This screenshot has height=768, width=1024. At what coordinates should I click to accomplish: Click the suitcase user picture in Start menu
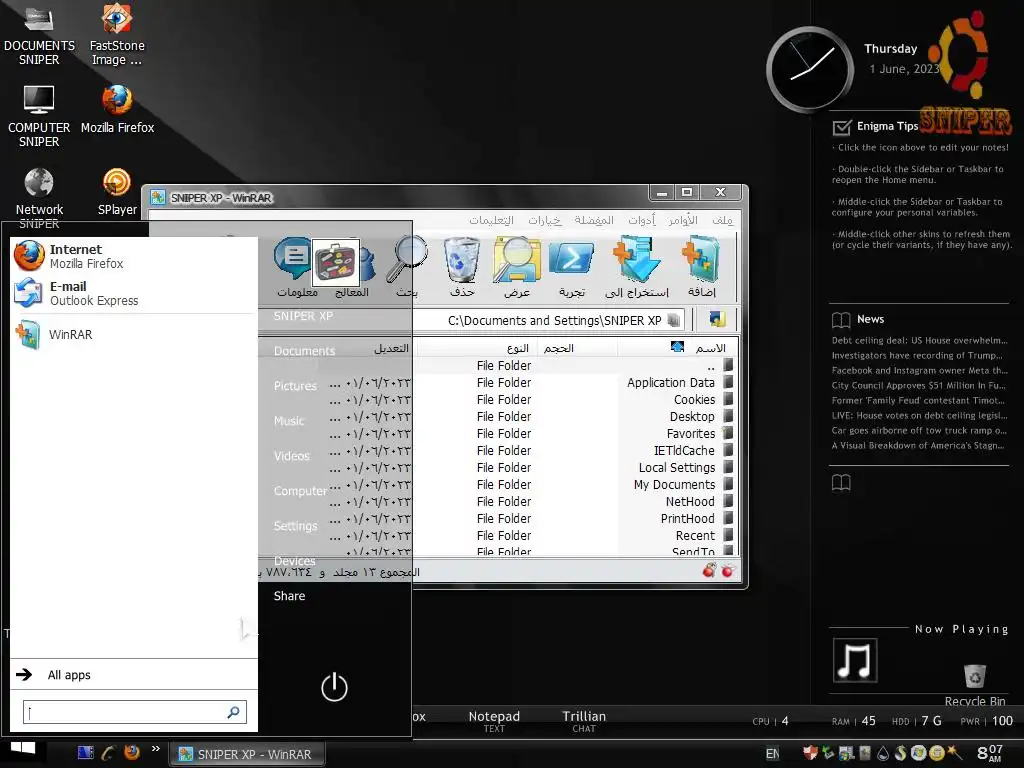(x=336, y=263)
